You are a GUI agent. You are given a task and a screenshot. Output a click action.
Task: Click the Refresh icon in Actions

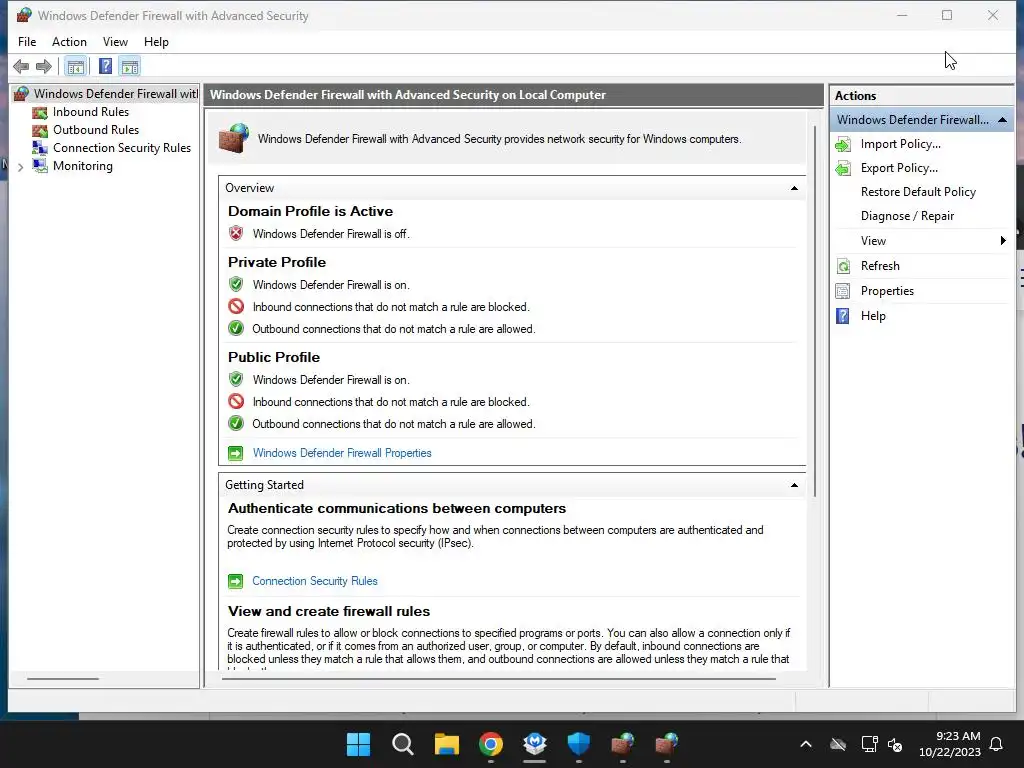point(843,266)
